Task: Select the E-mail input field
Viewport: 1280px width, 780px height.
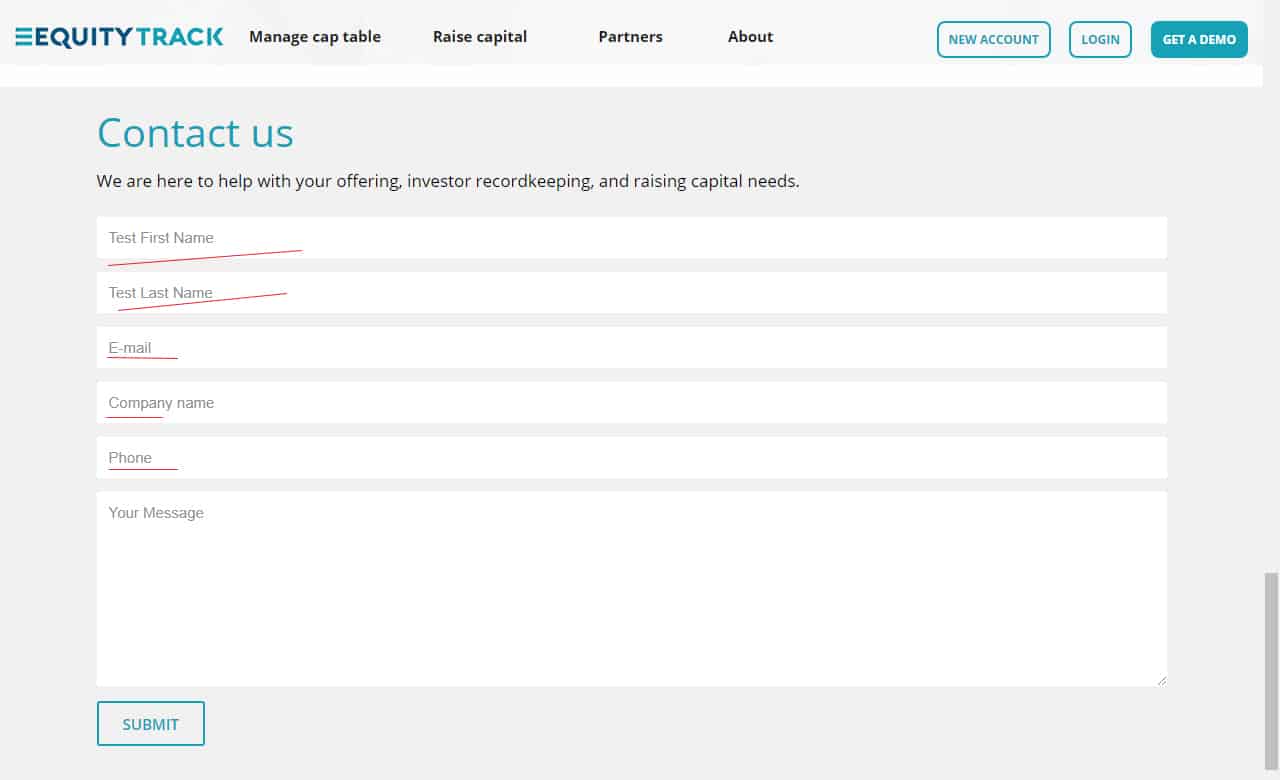Action: pyautogui.click(x=631, y=348)
